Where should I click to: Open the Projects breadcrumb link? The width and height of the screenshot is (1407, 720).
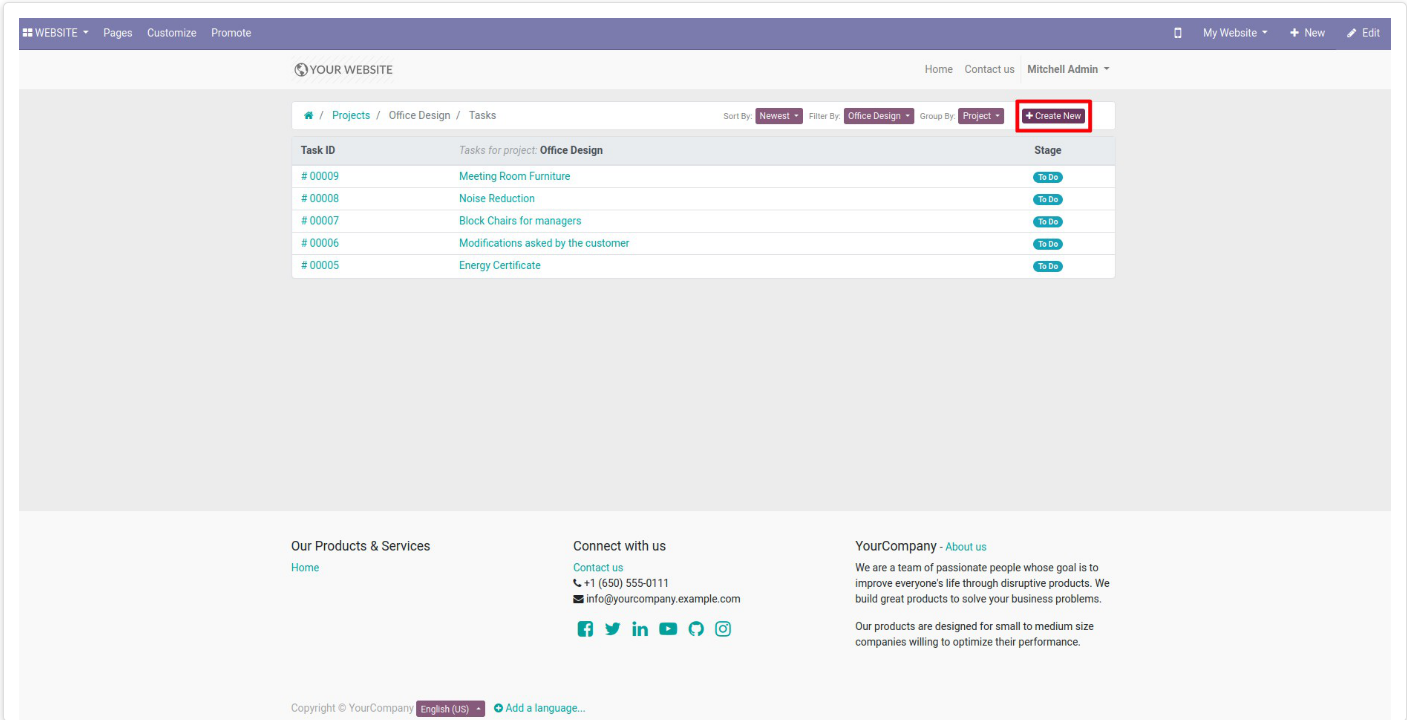coord(351,116)
